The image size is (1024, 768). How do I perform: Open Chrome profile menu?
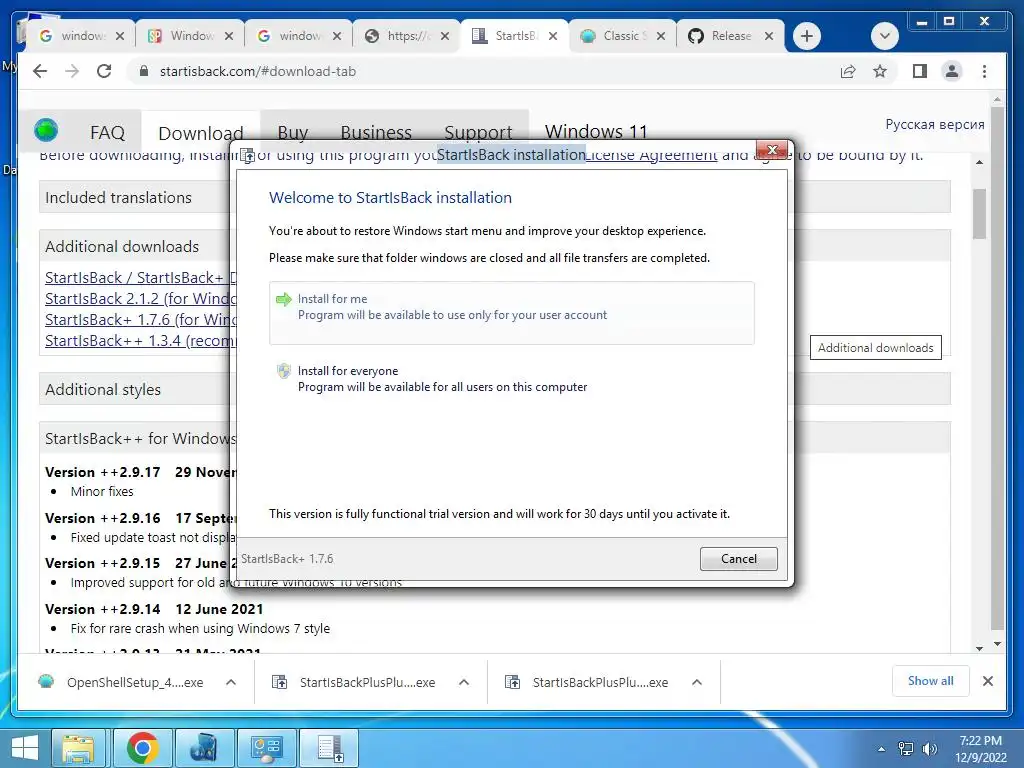tap(952, 71)
